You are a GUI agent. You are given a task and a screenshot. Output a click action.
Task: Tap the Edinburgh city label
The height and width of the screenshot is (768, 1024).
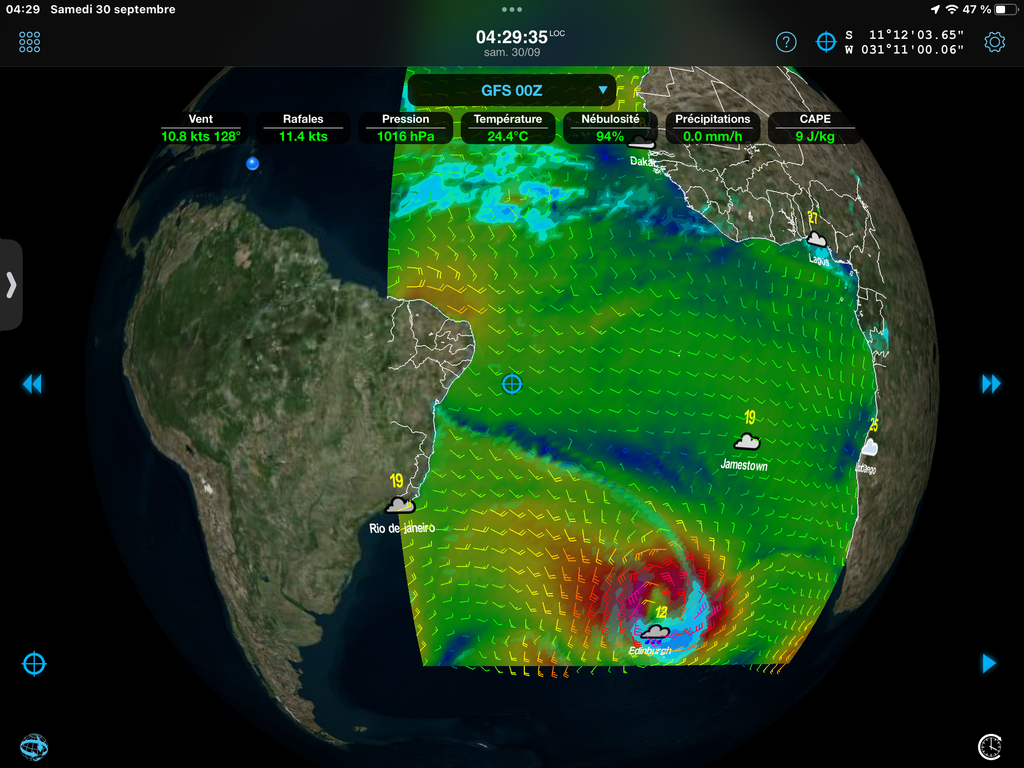(649, 650)
